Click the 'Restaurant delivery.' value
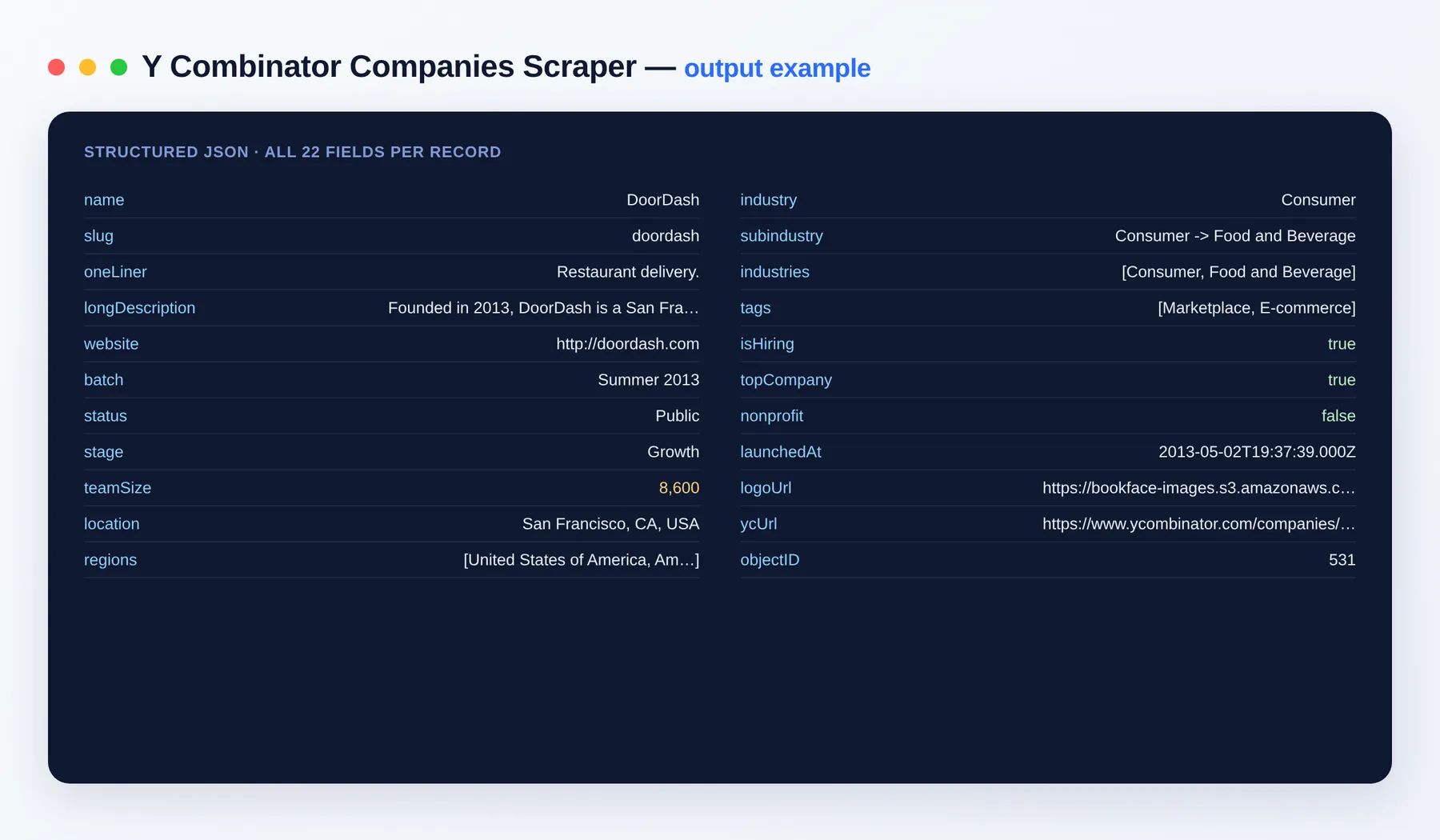This screenshot has width=1440, height=840. tap(627, 272)
